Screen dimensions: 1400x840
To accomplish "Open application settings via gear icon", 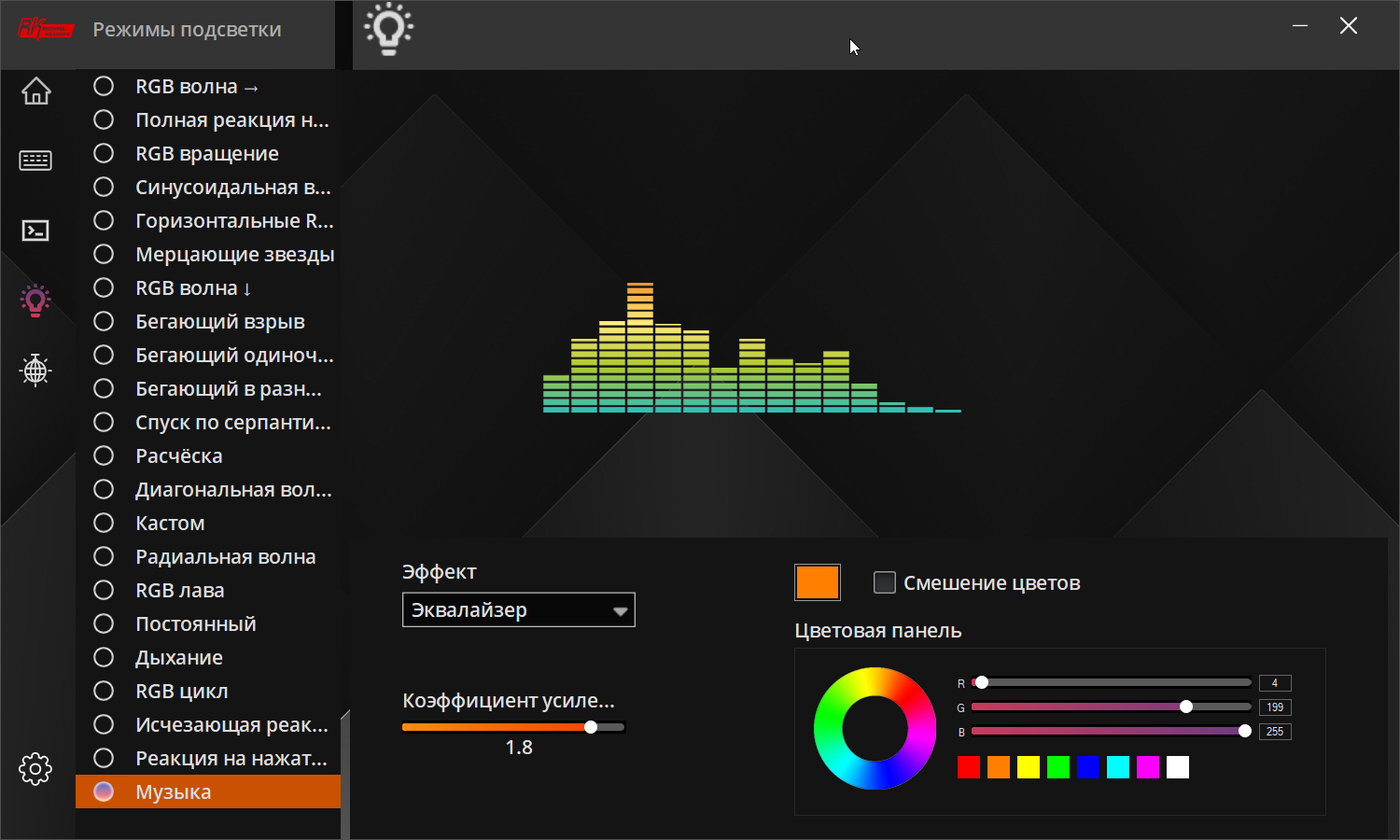I will click(35, 768).
